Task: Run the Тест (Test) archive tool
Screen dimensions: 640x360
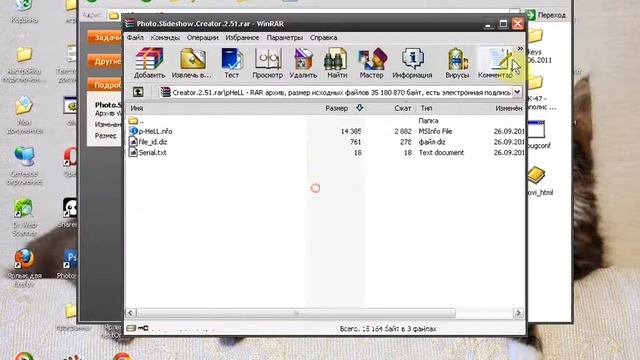Action: tap(231, 63)
